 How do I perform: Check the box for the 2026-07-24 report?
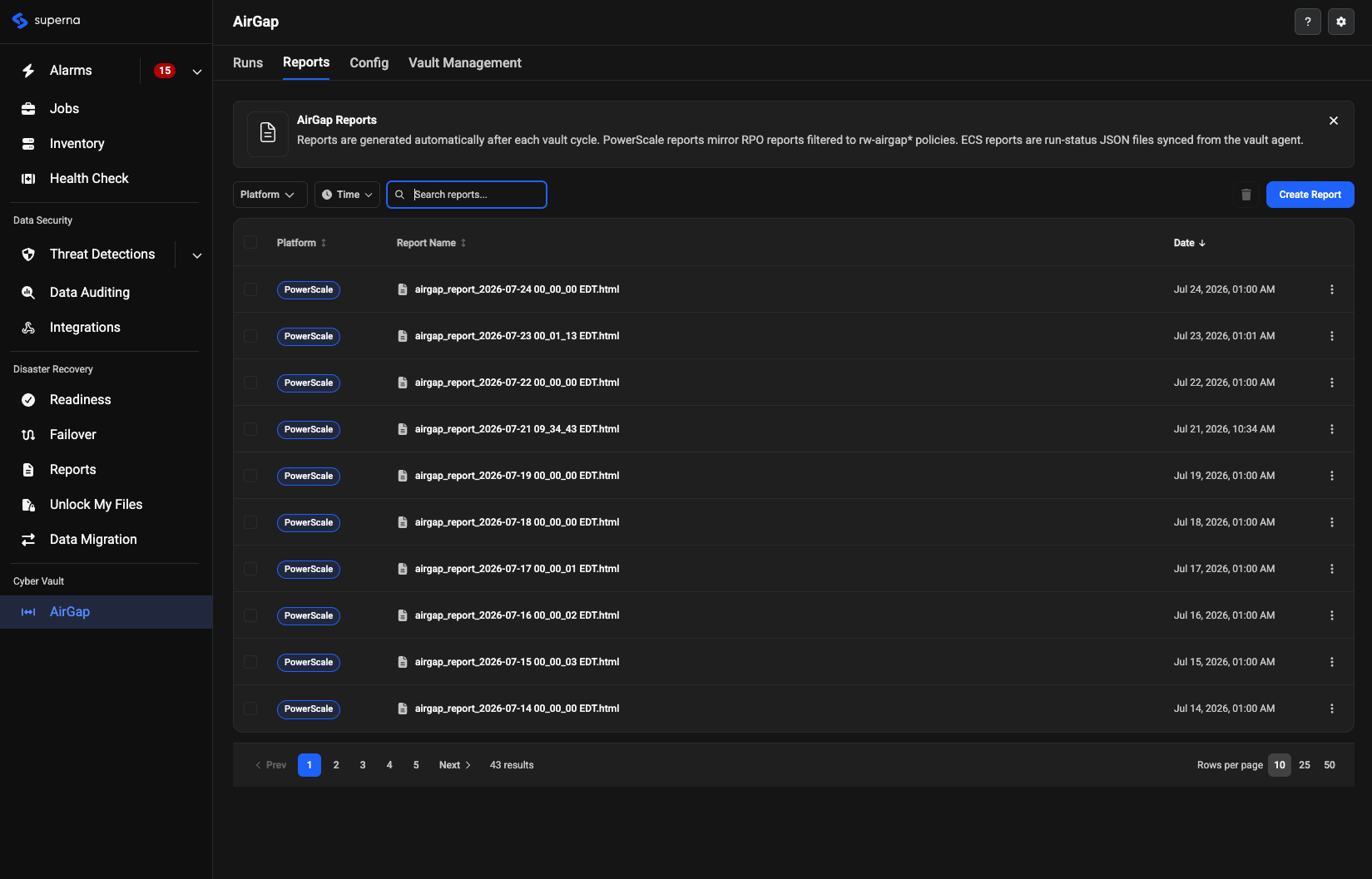pos(250,289)
